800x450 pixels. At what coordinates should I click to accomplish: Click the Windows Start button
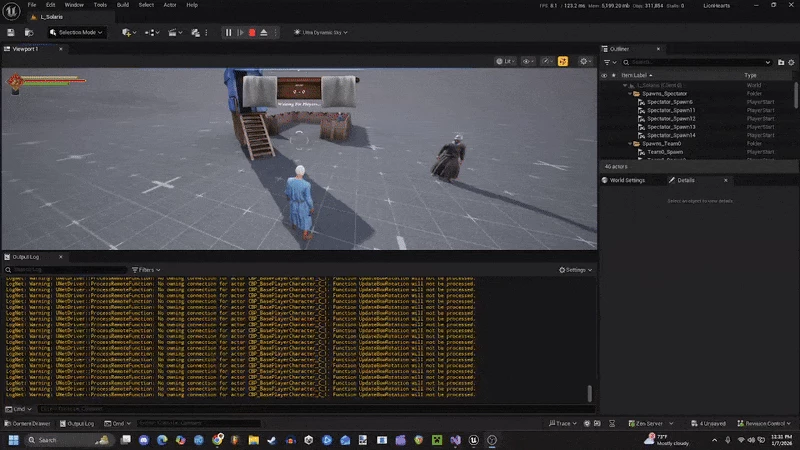coord(14,440)
